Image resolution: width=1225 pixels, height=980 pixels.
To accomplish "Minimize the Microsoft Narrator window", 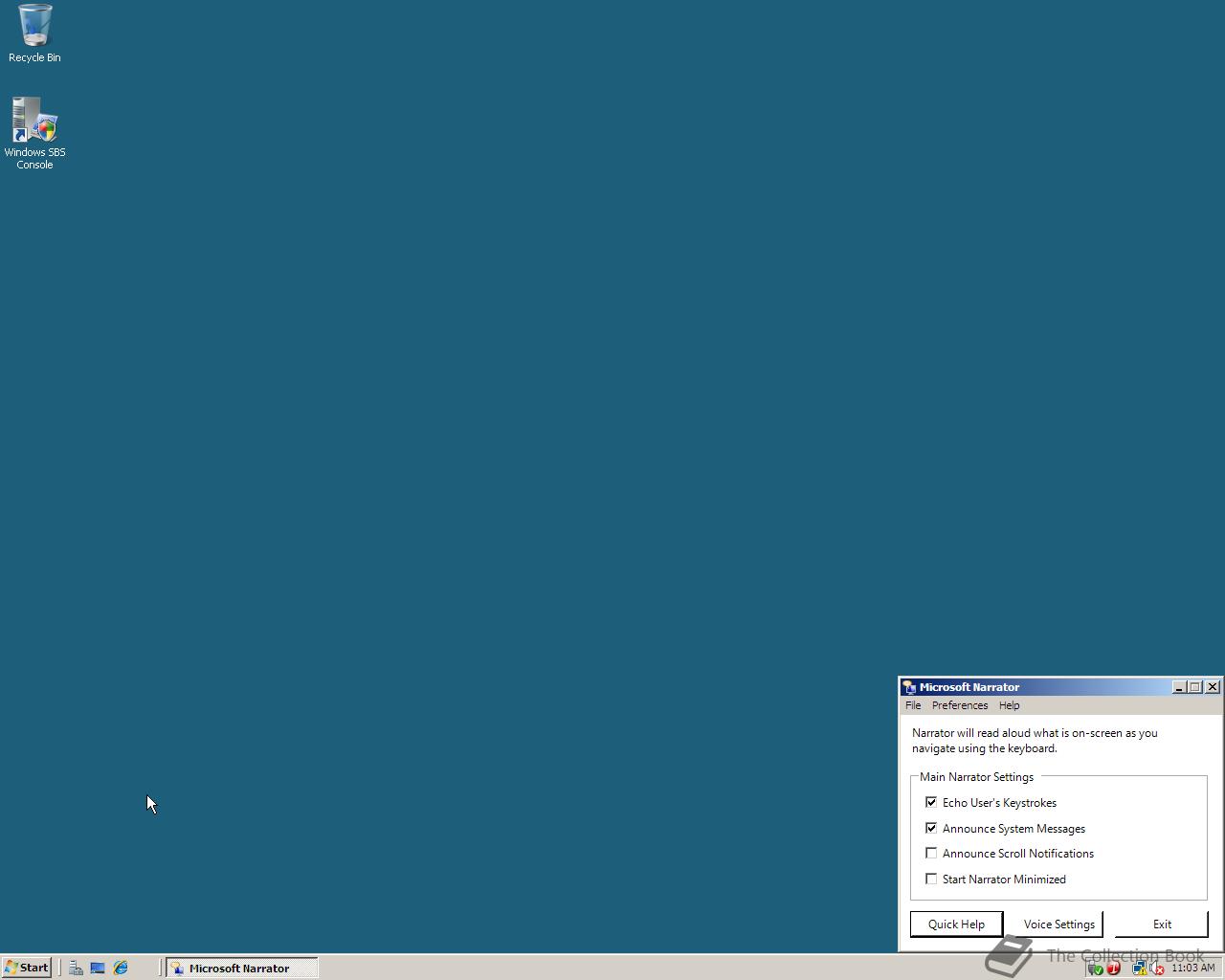I will click(1180, 687).
